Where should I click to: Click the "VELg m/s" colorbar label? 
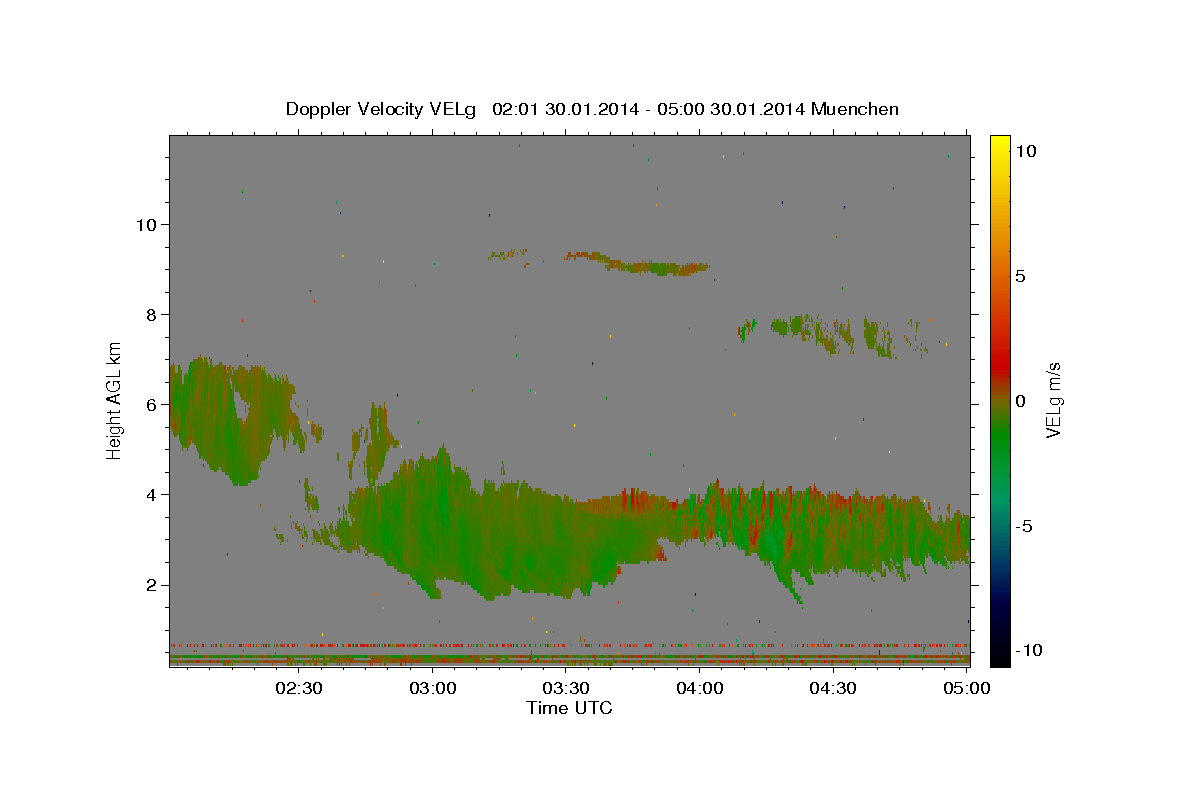click(x=1053, y=399)
